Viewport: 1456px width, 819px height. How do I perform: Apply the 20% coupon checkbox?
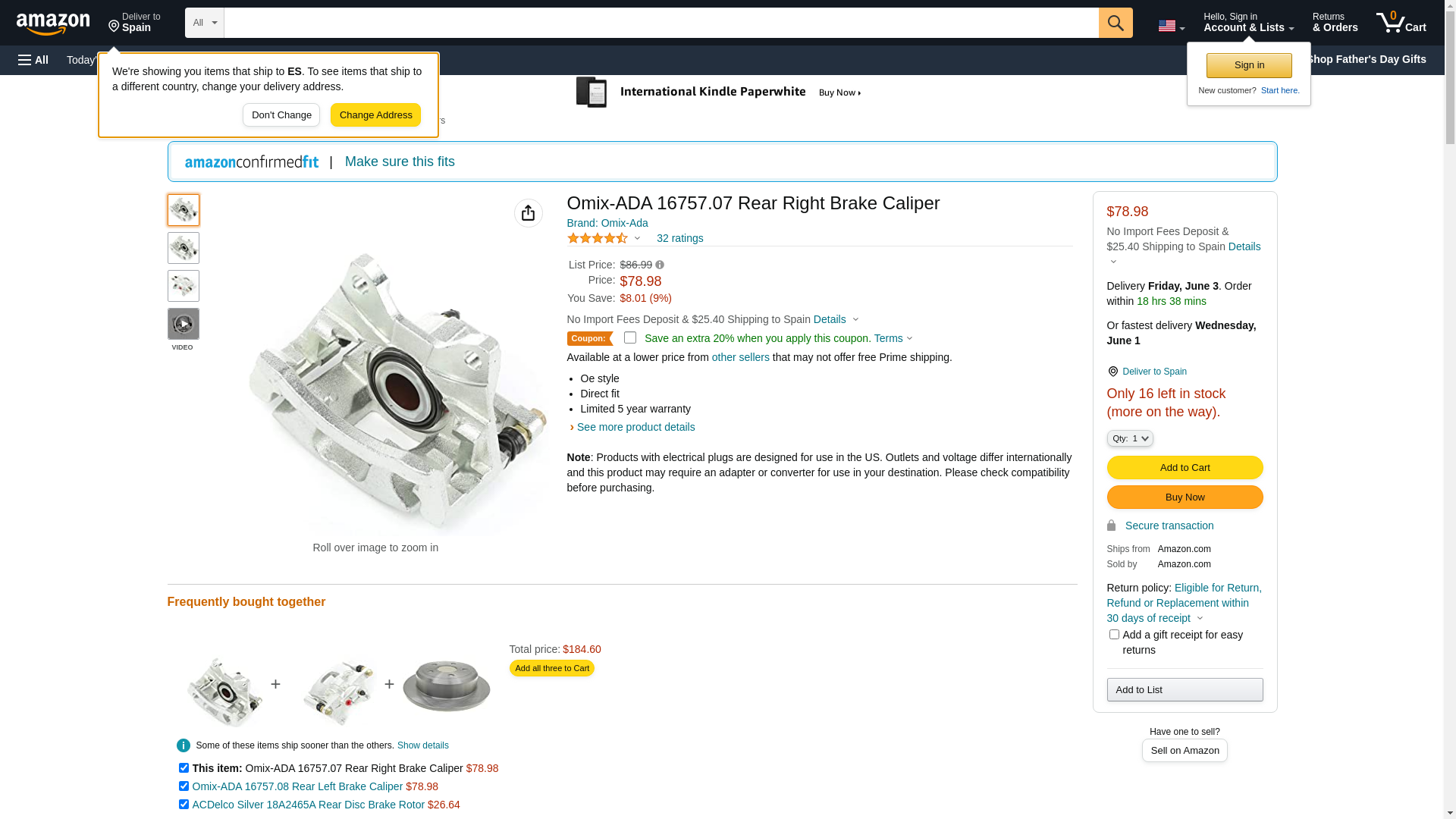coord(630,338)
